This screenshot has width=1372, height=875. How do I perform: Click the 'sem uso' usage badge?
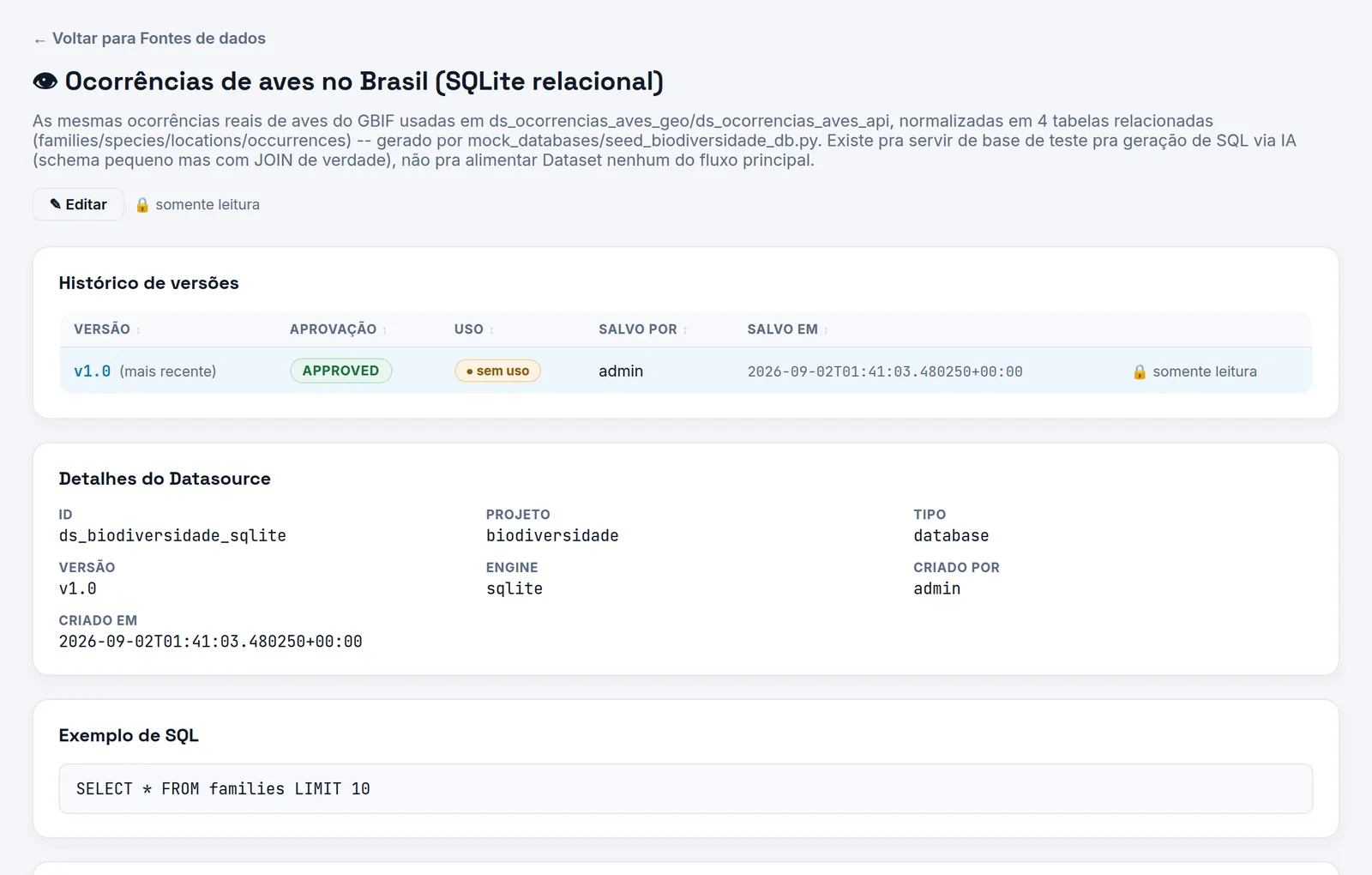497,371
